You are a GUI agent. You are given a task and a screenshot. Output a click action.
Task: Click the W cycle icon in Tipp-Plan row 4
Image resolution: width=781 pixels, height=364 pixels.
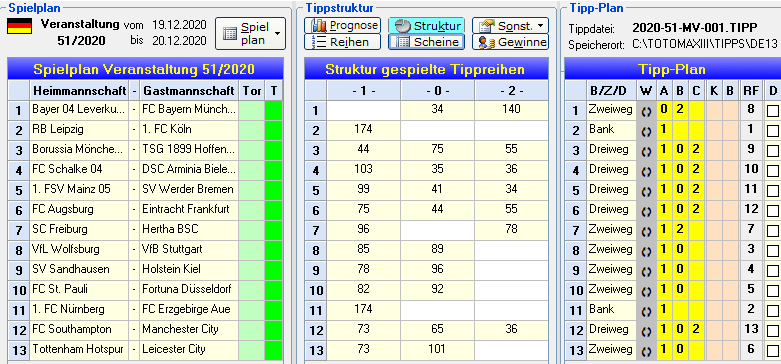647,171
